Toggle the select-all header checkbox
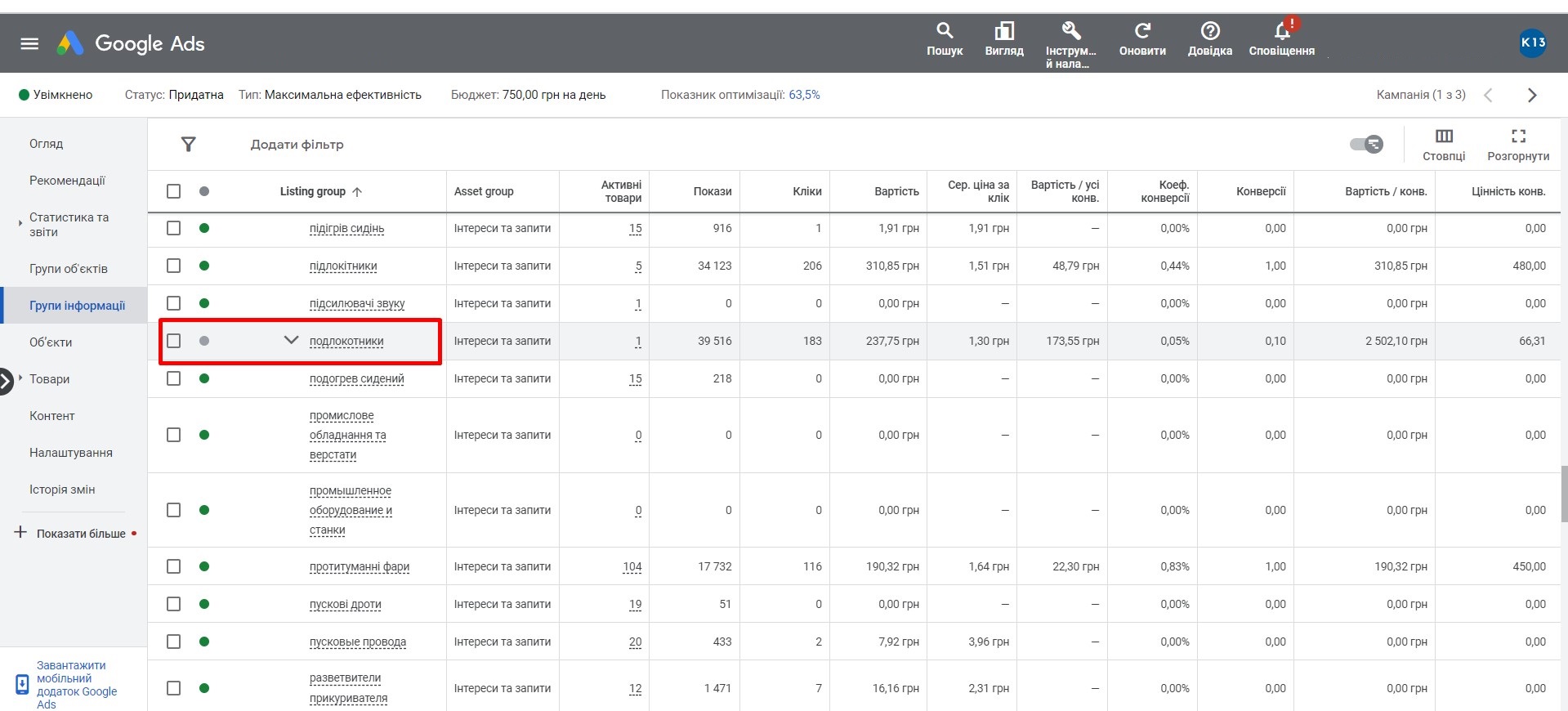The width and height of the screenshot is (1568, 711). tap(173, 191)
